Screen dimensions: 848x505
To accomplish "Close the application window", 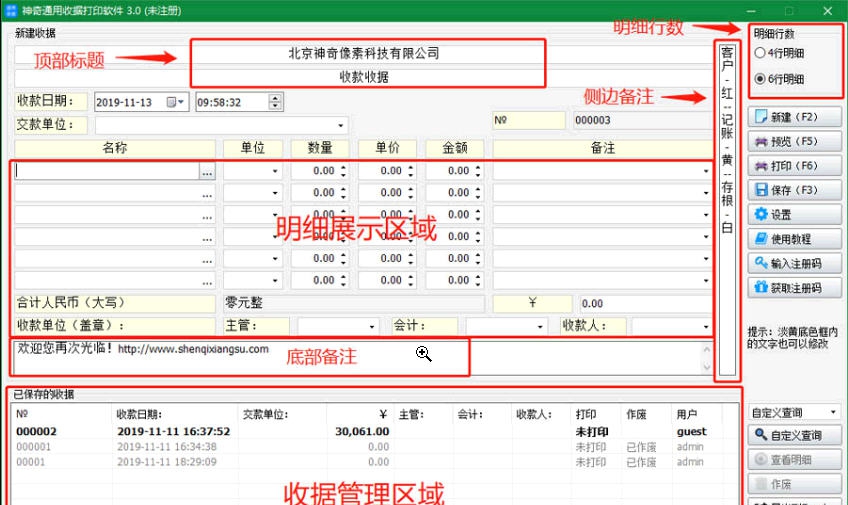I will 827,11.
